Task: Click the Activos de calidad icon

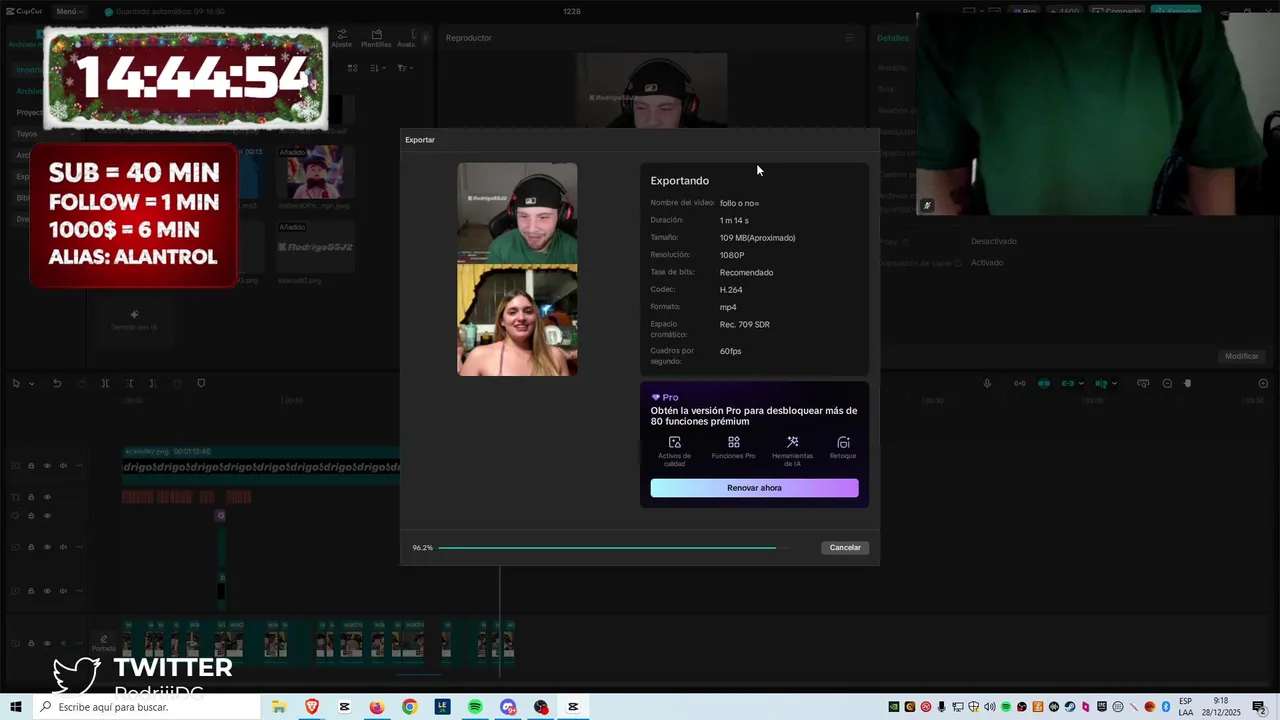Action: (x=674, y=442)
